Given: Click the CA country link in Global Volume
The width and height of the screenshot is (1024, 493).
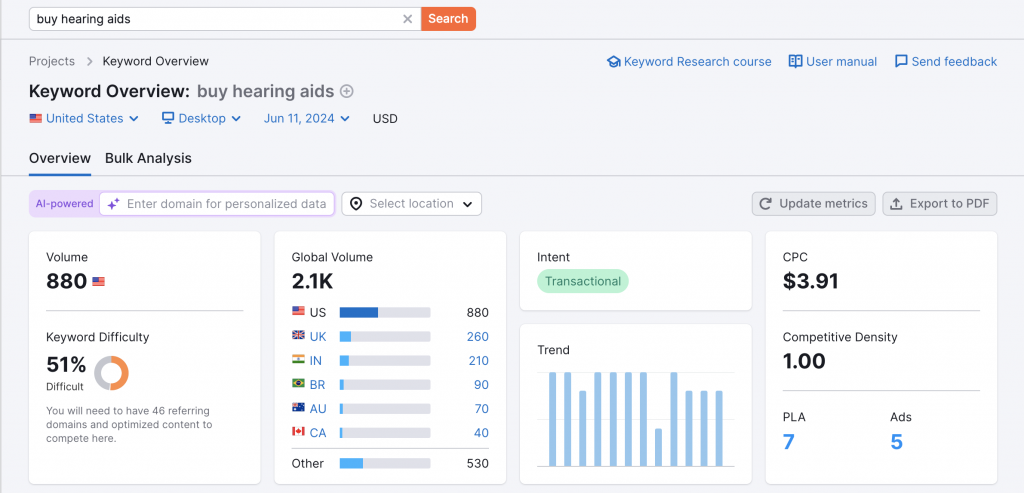Looking at the screenshot, I should point(318,433).
